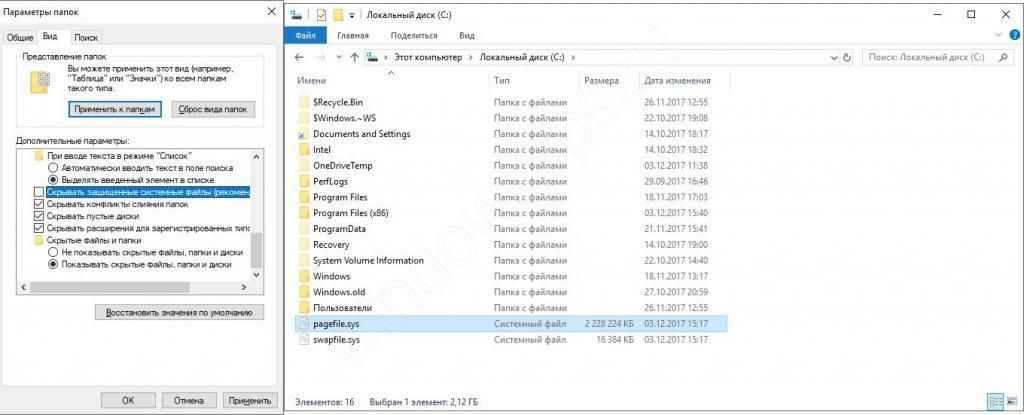This screenshot has width=1024, height=415.
Task: Select 'Не показывать скрытые файлы' radio button
Action: pos(53,253)
